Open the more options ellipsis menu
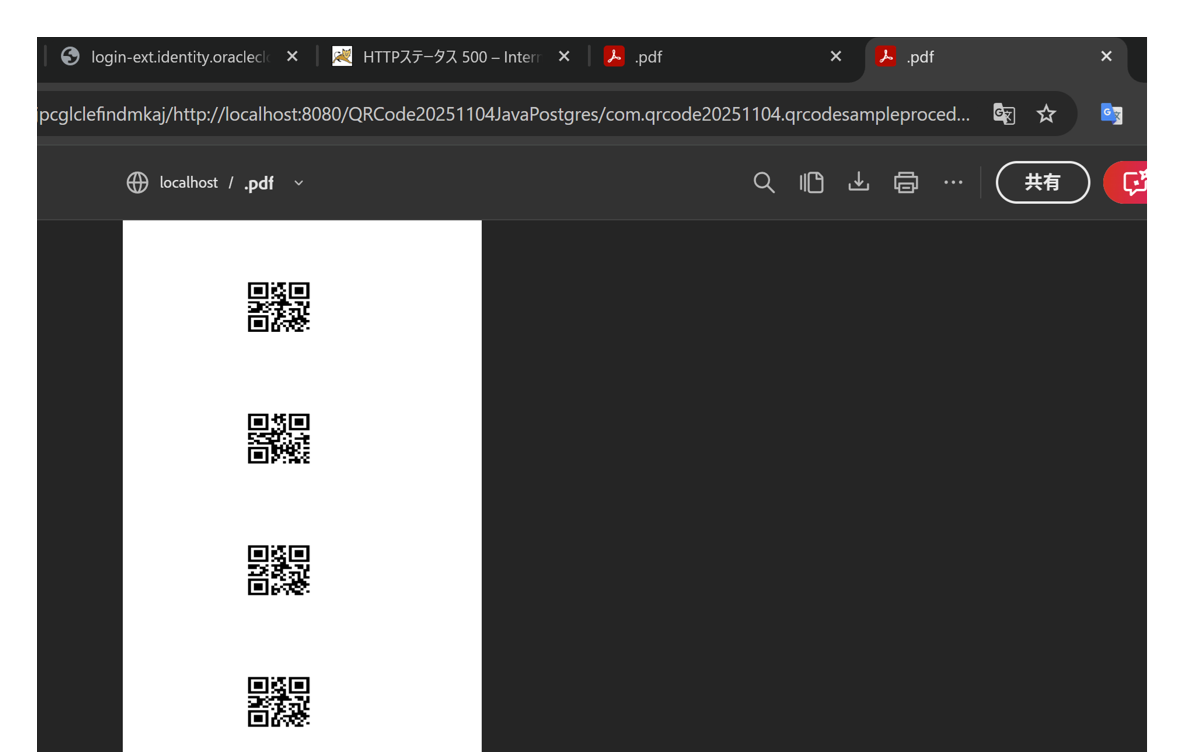 [x=952, y=182]
